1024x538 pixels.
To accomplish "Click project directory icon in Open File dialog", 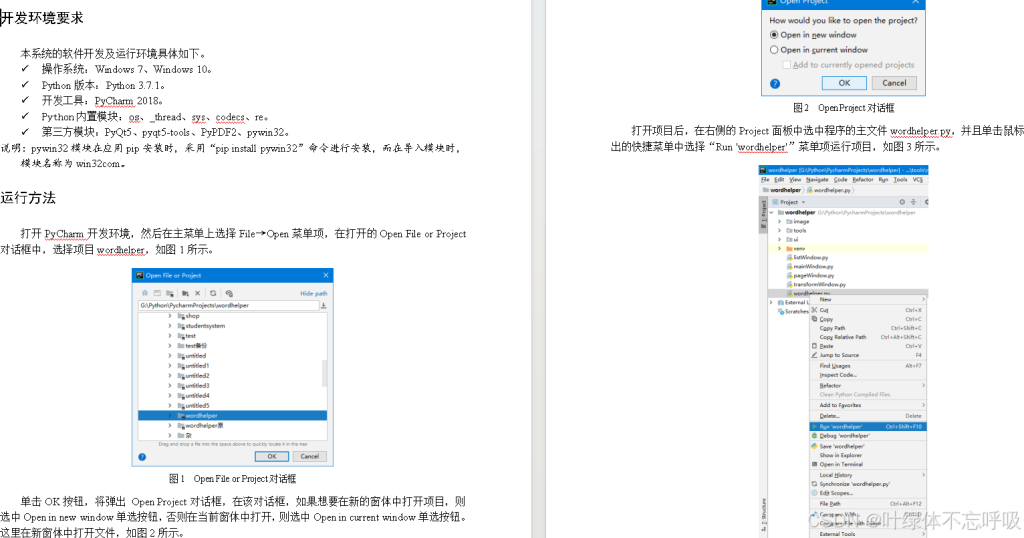I will click(170, 293).
